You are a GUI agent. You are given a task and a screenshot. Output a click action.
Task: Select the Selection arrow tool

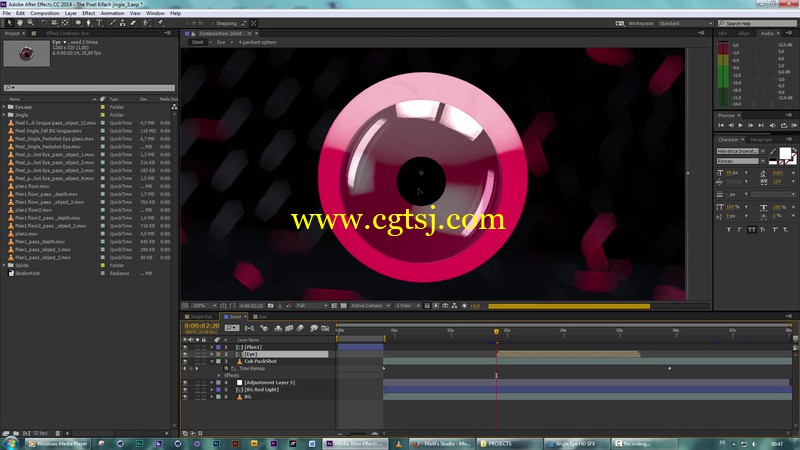[9, 23]
